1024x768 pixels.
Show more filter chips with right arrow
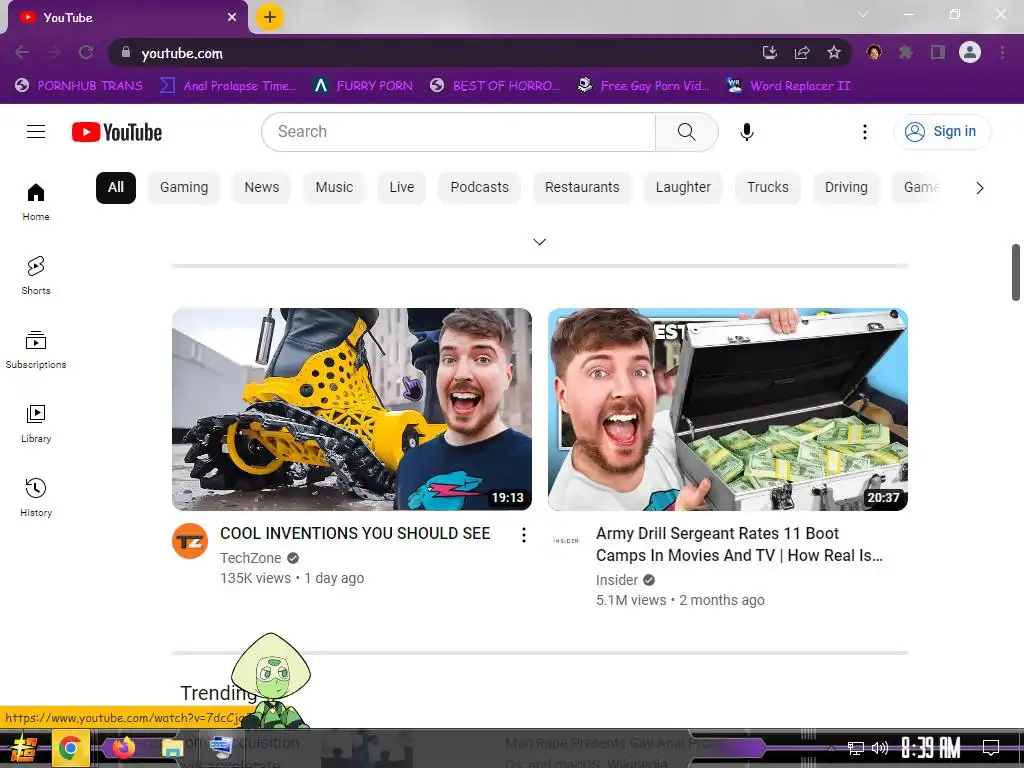pos(980,188)
